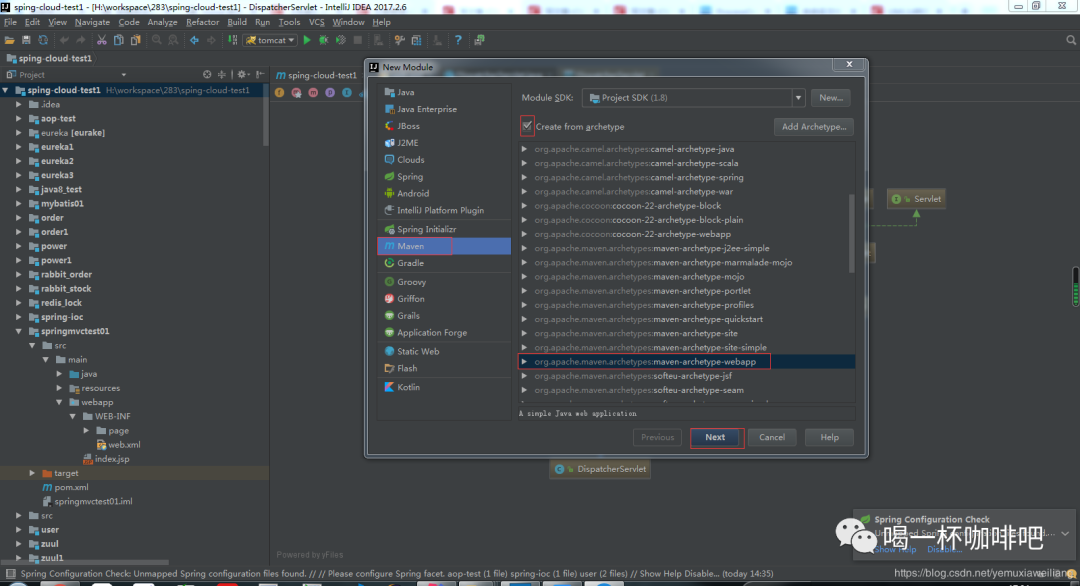Toggle the orange fields diagram icon
1080x586 pixels.
(x=280, y=92)
